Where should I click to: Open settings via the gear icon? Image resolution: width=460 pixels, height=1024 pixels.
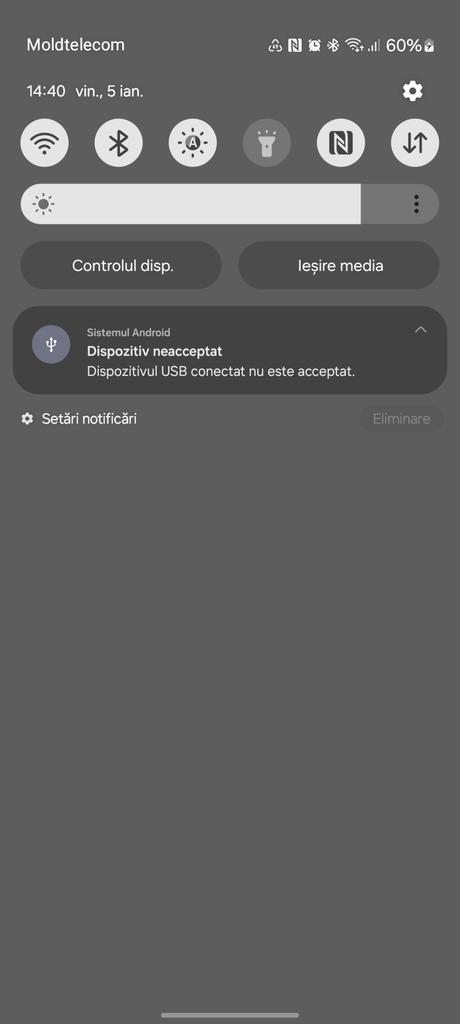412,91
